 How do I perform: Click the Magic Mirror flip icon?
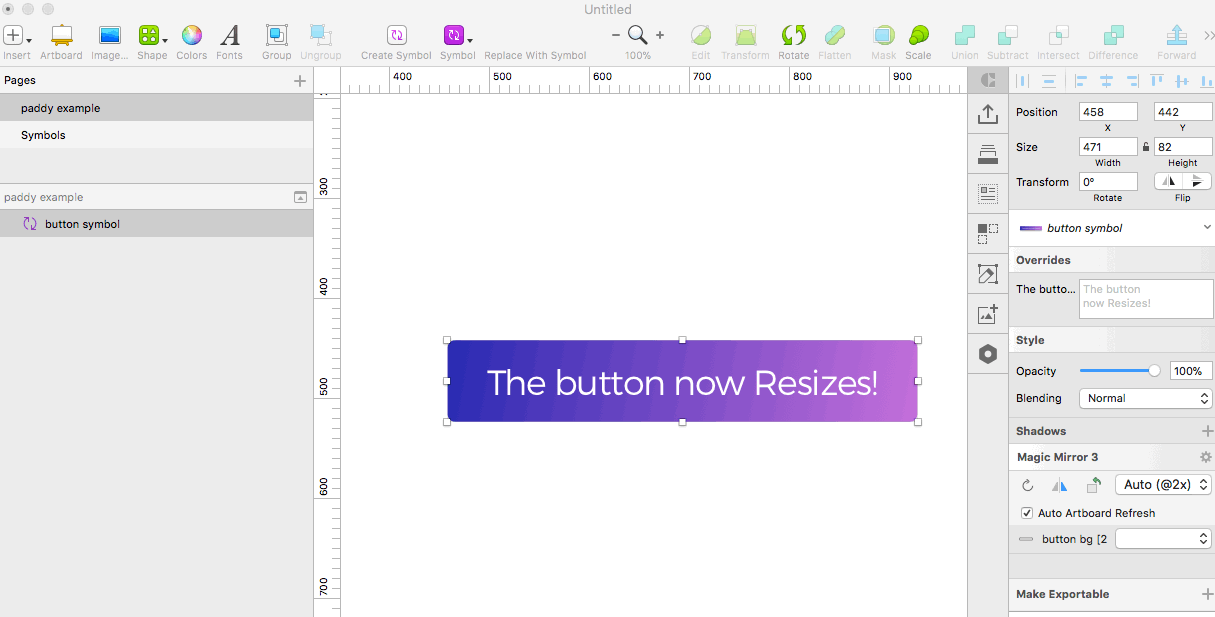click(x=1060, y=485)
